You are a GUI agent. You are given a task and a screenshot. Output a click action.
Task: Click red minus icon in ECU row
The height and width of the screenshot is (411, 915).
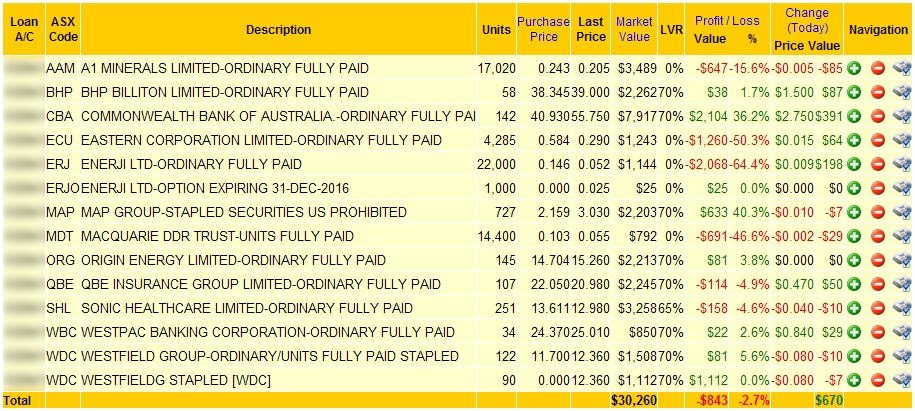click(x=878, y=140)
